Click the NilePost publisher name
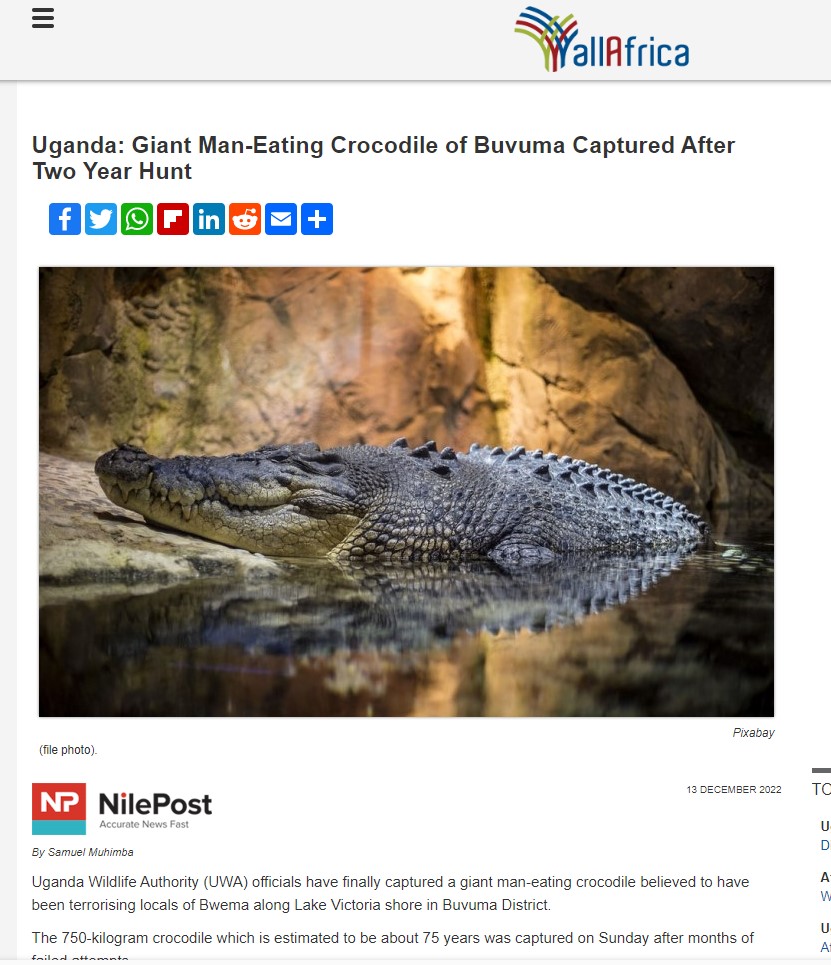This screenshot has height=965, width=831. (x=155, y=804)
